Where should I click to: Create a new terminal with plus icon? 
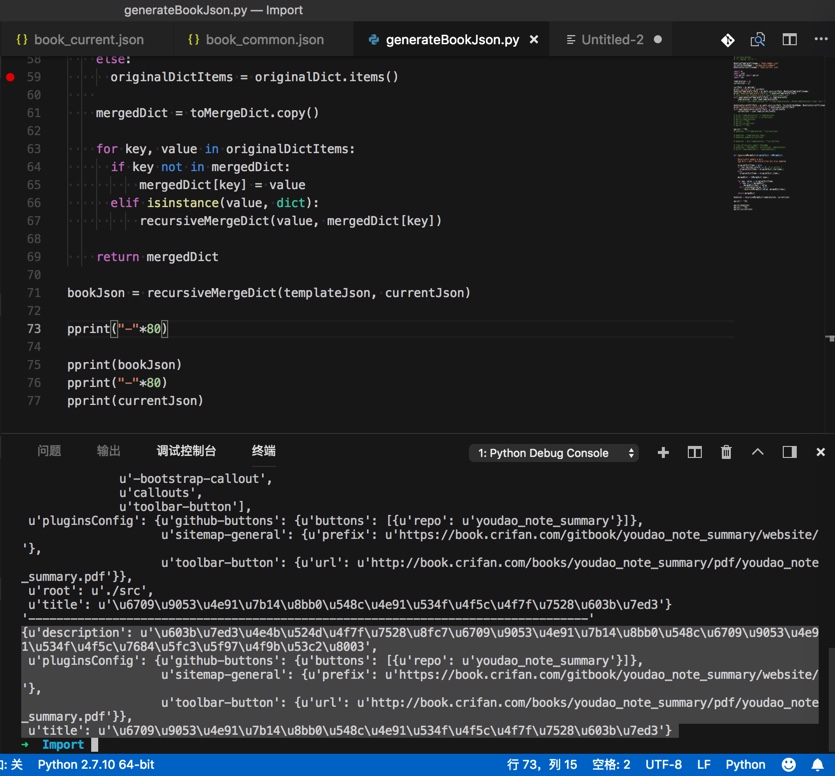coord(663,453)
